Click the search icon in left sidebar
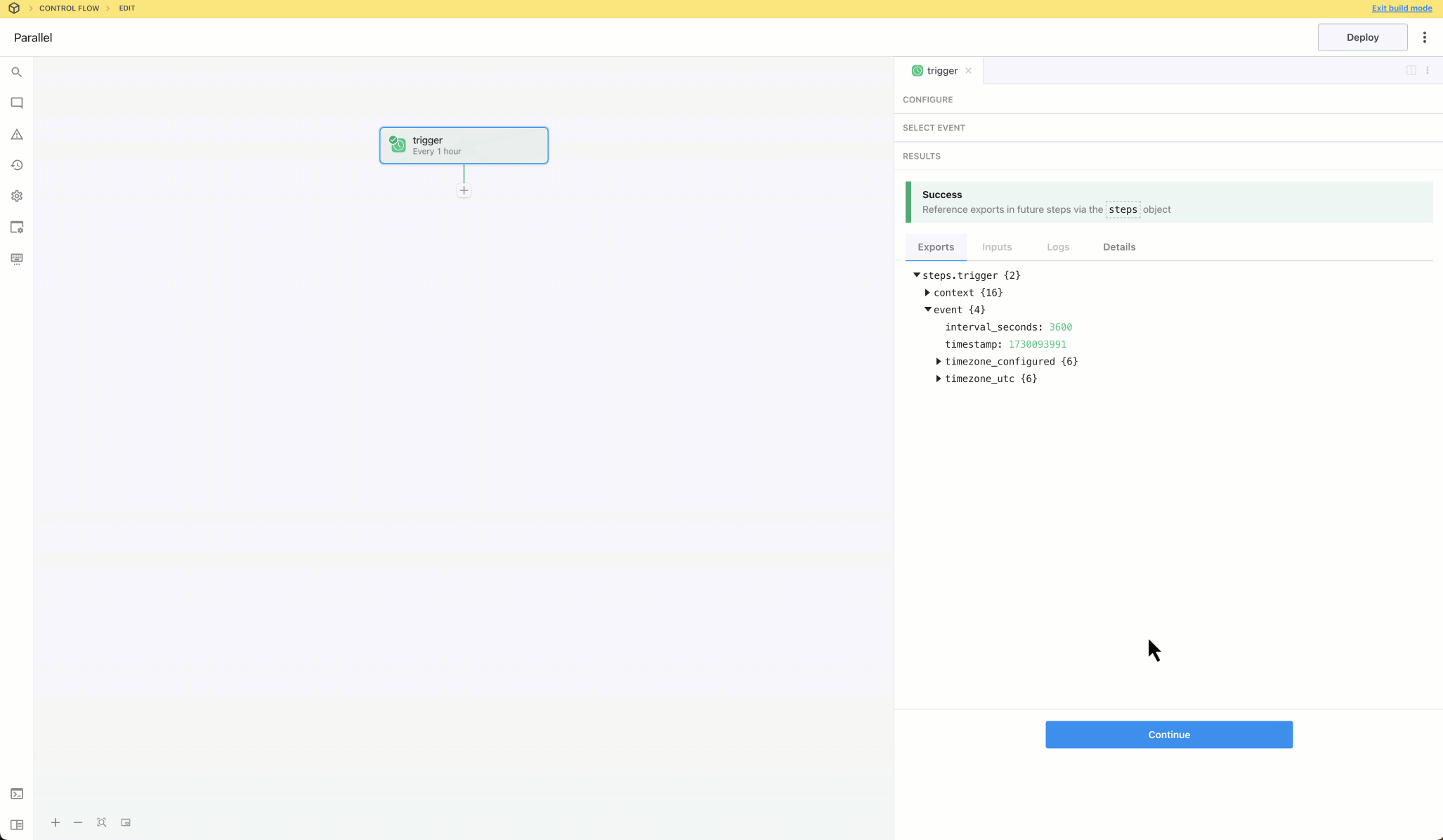The height and width of the screenshot is (840, 1443). point(17,72)
